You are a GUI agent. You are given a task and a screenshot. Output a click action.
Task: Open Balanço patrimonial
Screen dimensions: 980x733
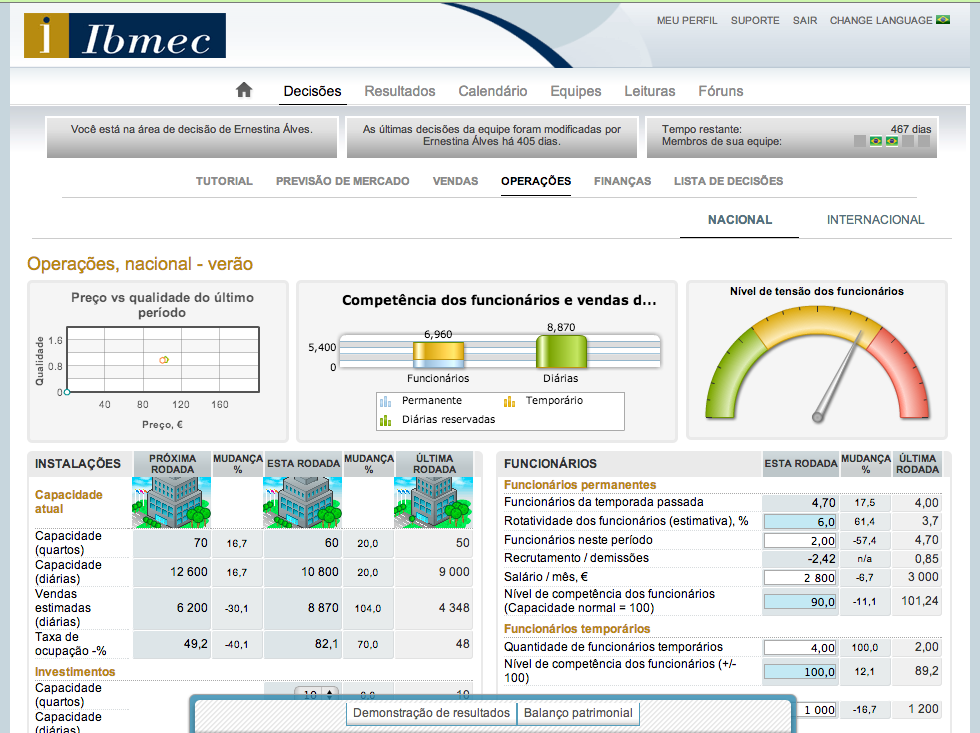(578, 713)
